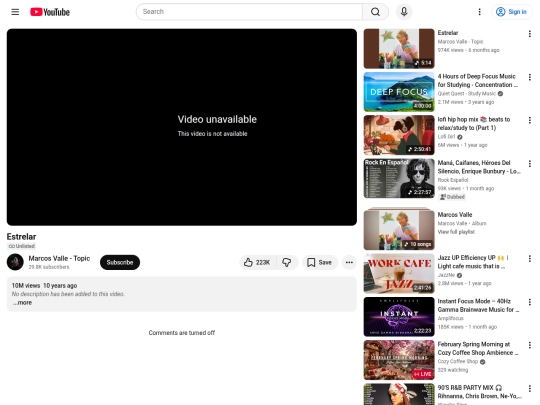
Task: Open options menu for Instant Focus Mode
Action: (530, 302)
